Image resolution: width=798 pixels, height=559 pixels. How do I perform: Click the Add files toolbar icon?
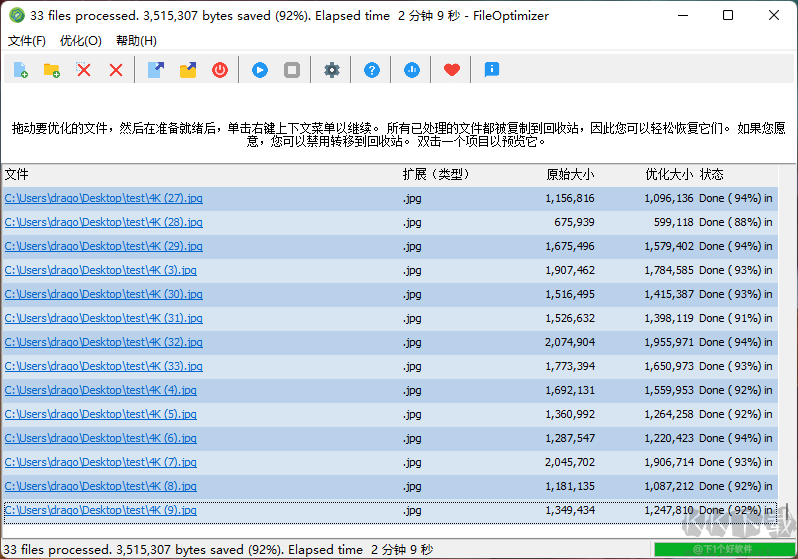[20, 70]
